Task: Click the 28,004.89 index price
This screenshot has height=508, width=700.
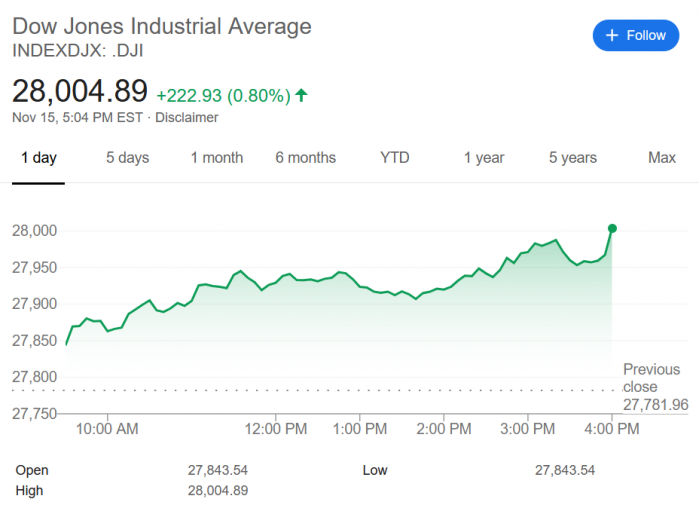Action: click(80, 92)
